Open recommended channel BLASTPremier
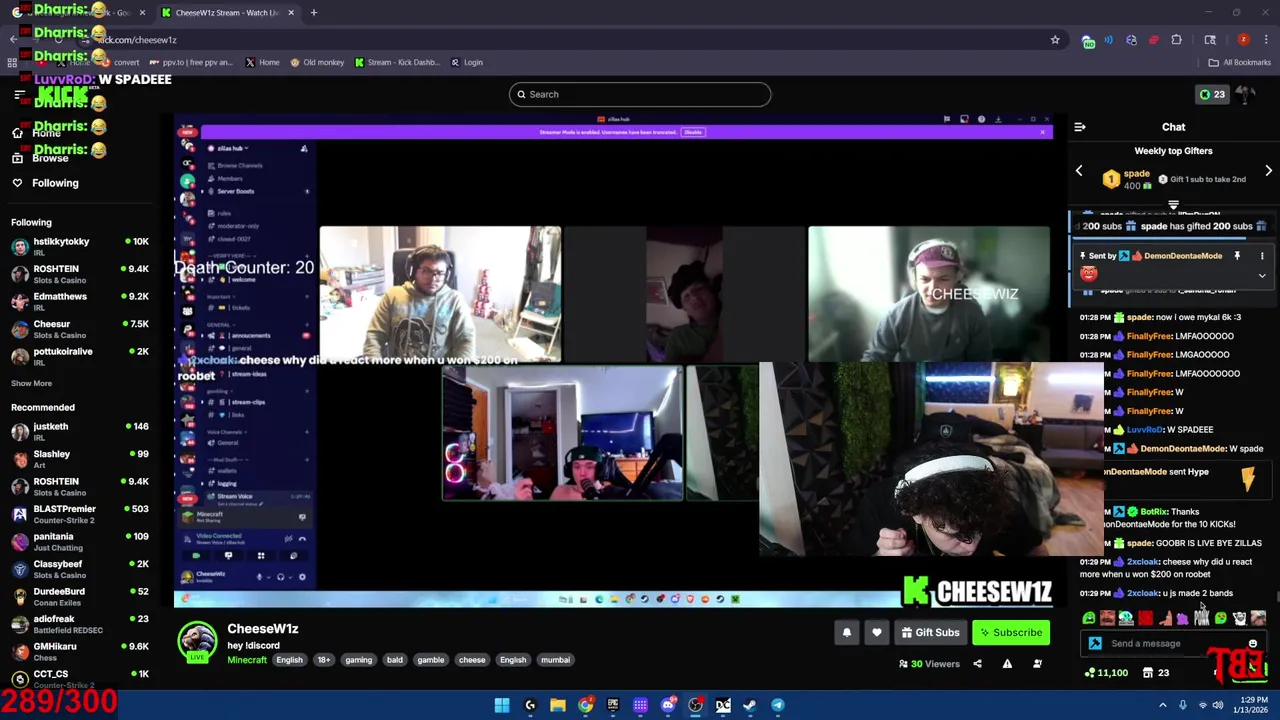 (80, 514)
